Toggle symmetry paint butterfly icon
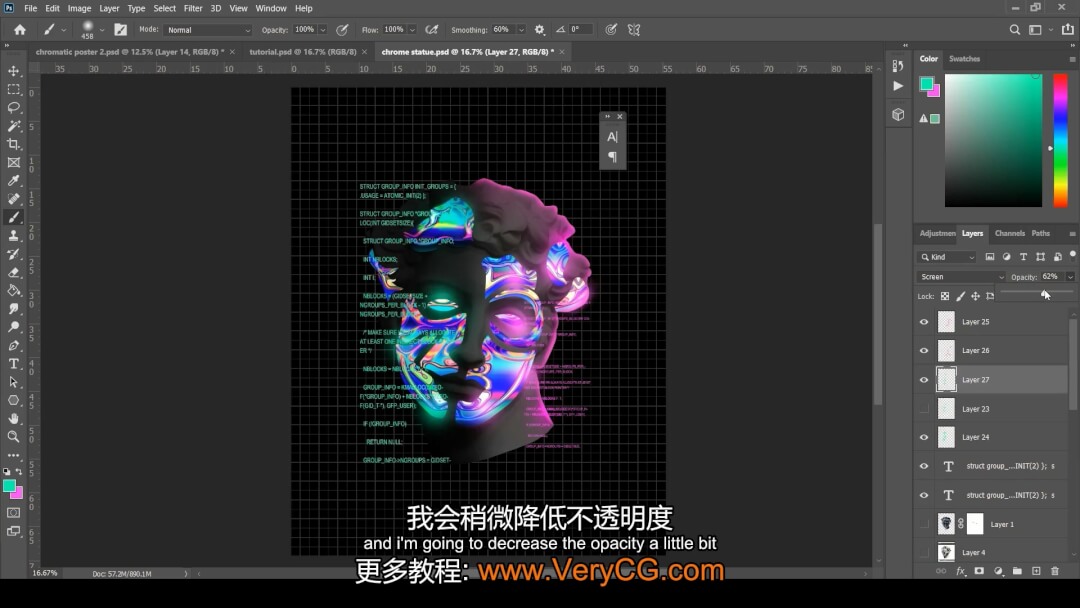1080x608 pixels. pyautogui.click(x=634, y=30)
